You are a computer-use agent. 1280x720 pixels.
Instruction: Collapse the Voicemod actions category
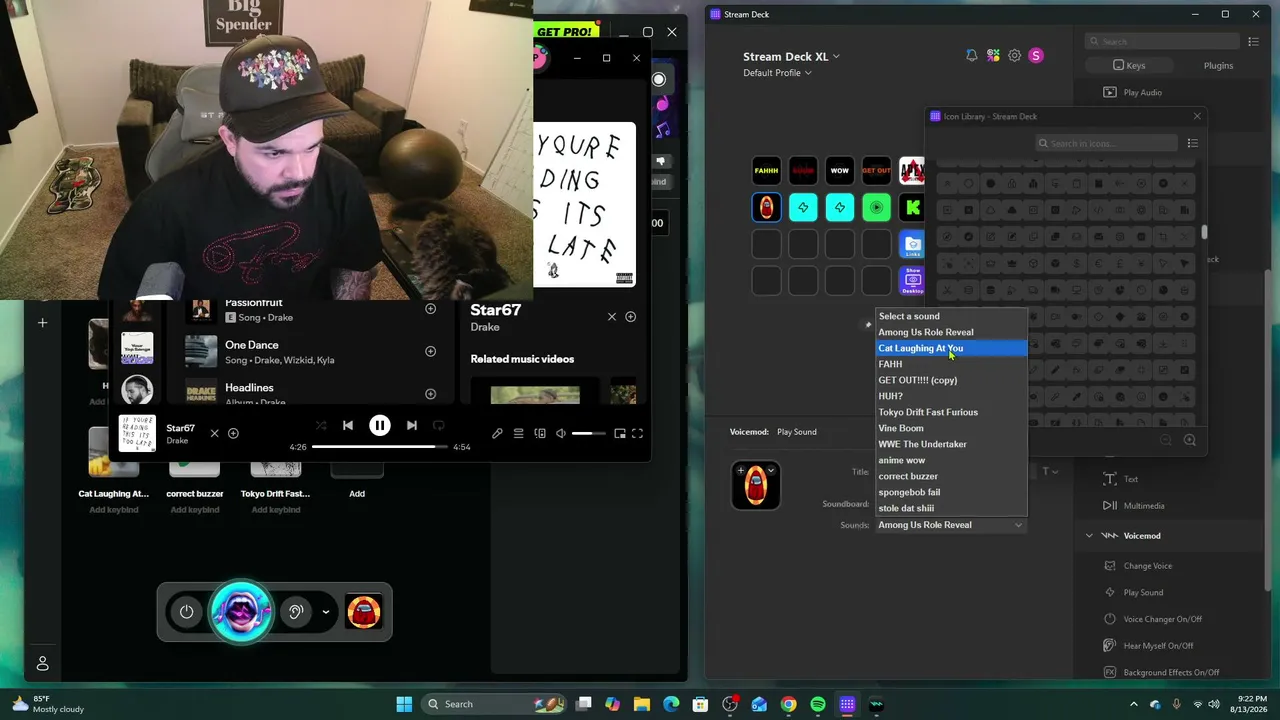point(1089,536)
